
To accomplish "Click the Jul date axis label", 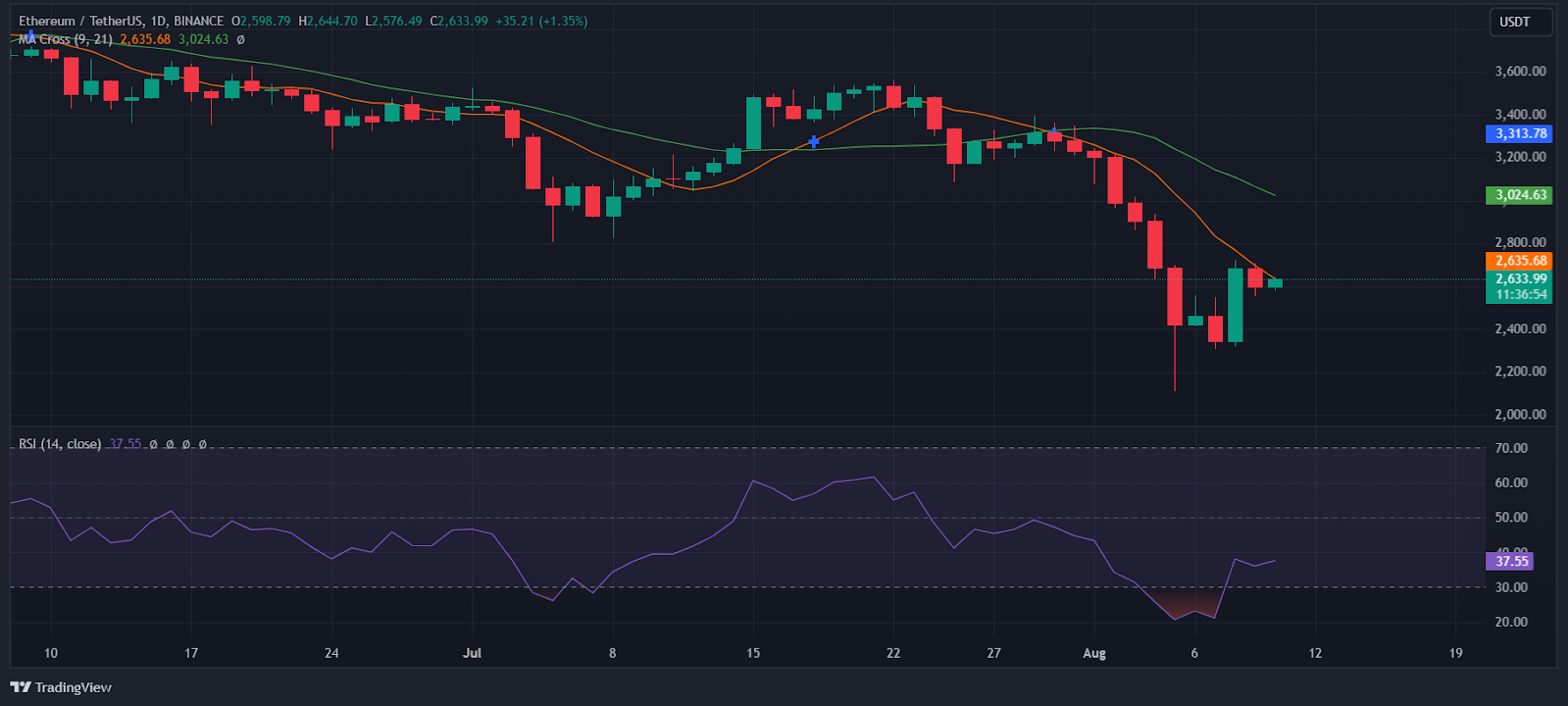I will (472, 653).
